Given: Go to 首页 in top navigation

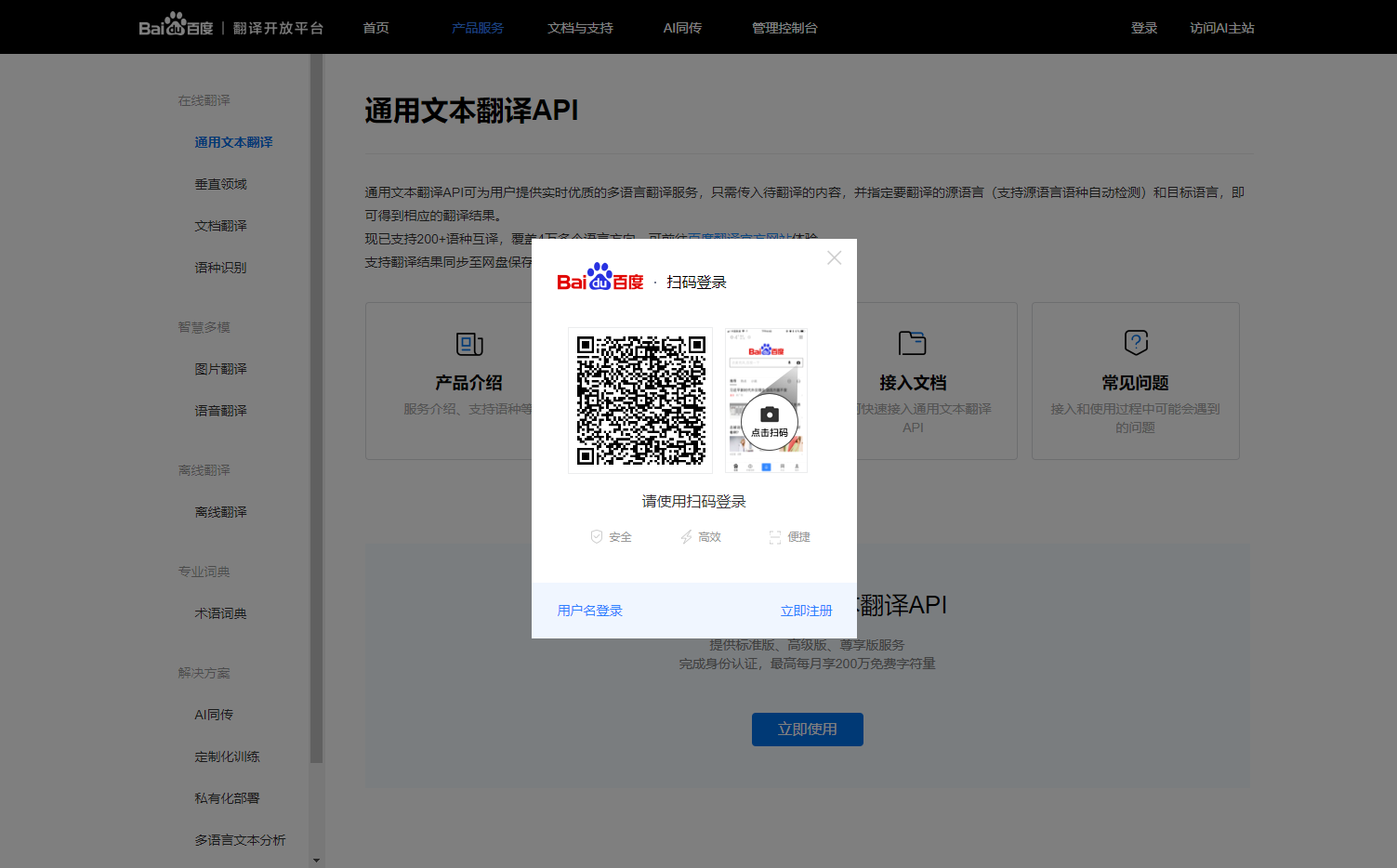Looking at the screenshot, I should coord(376,28).
